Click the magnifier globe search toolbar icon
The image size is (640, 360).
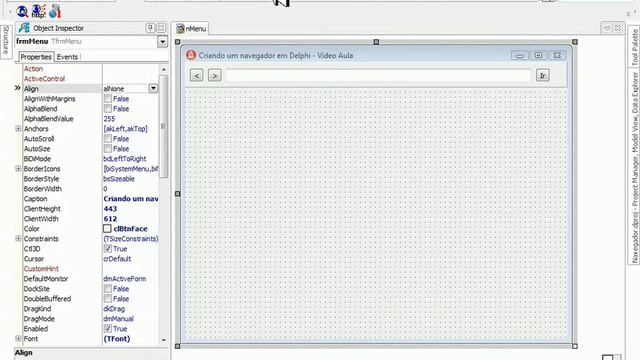[22, 11]
